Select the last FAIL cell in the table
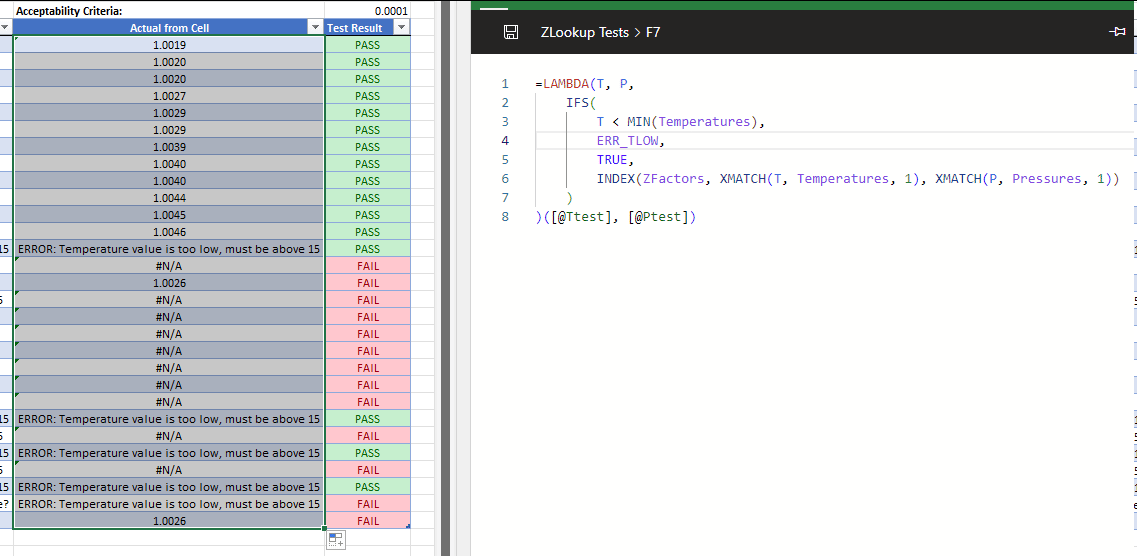1137x556 pixels. click(367, 521)
